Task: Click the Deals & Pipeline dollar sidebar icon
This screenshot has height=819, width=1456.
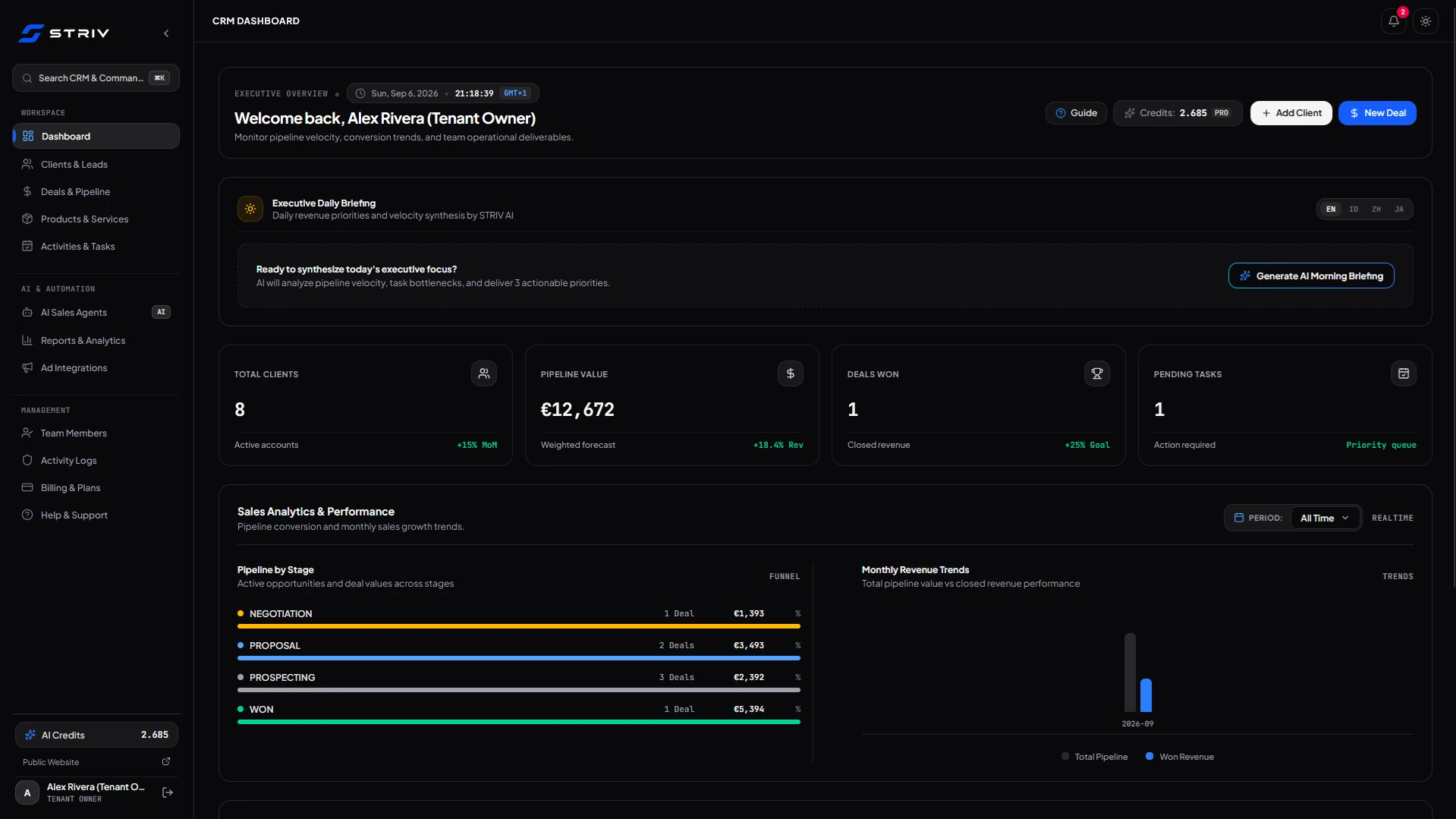Action: [x=27, y=192]
